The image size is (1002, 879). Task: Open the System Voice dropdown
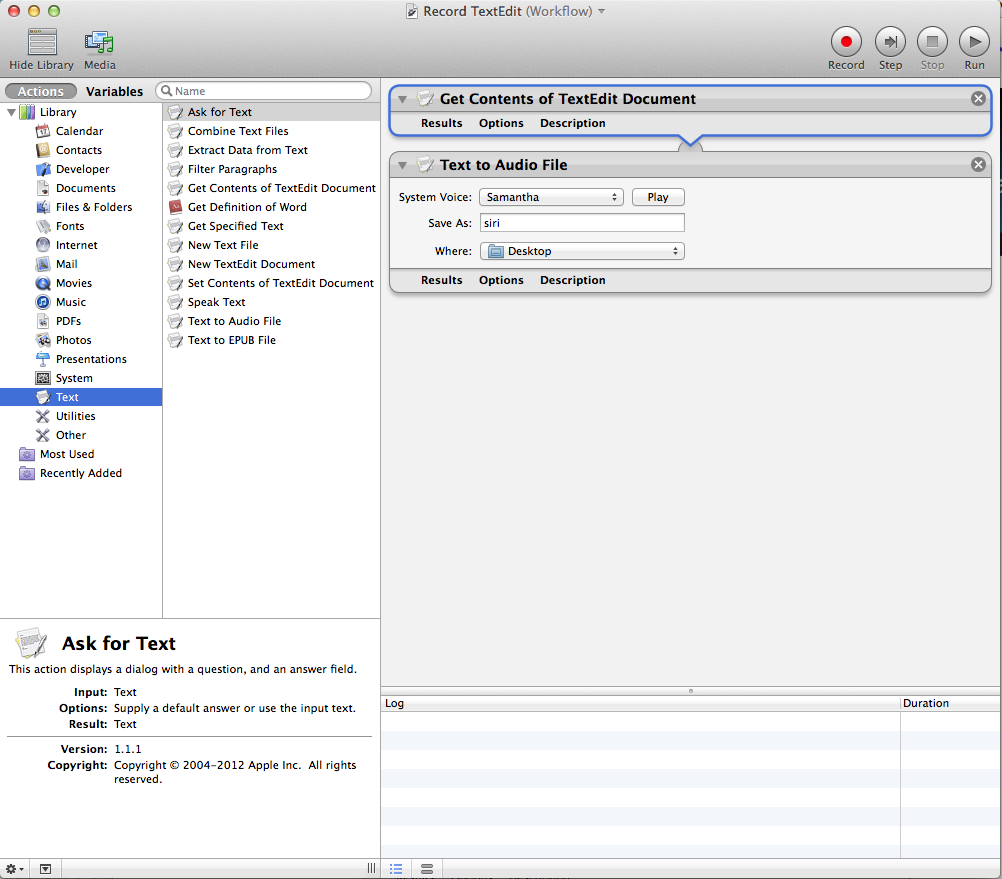point(551,197)
